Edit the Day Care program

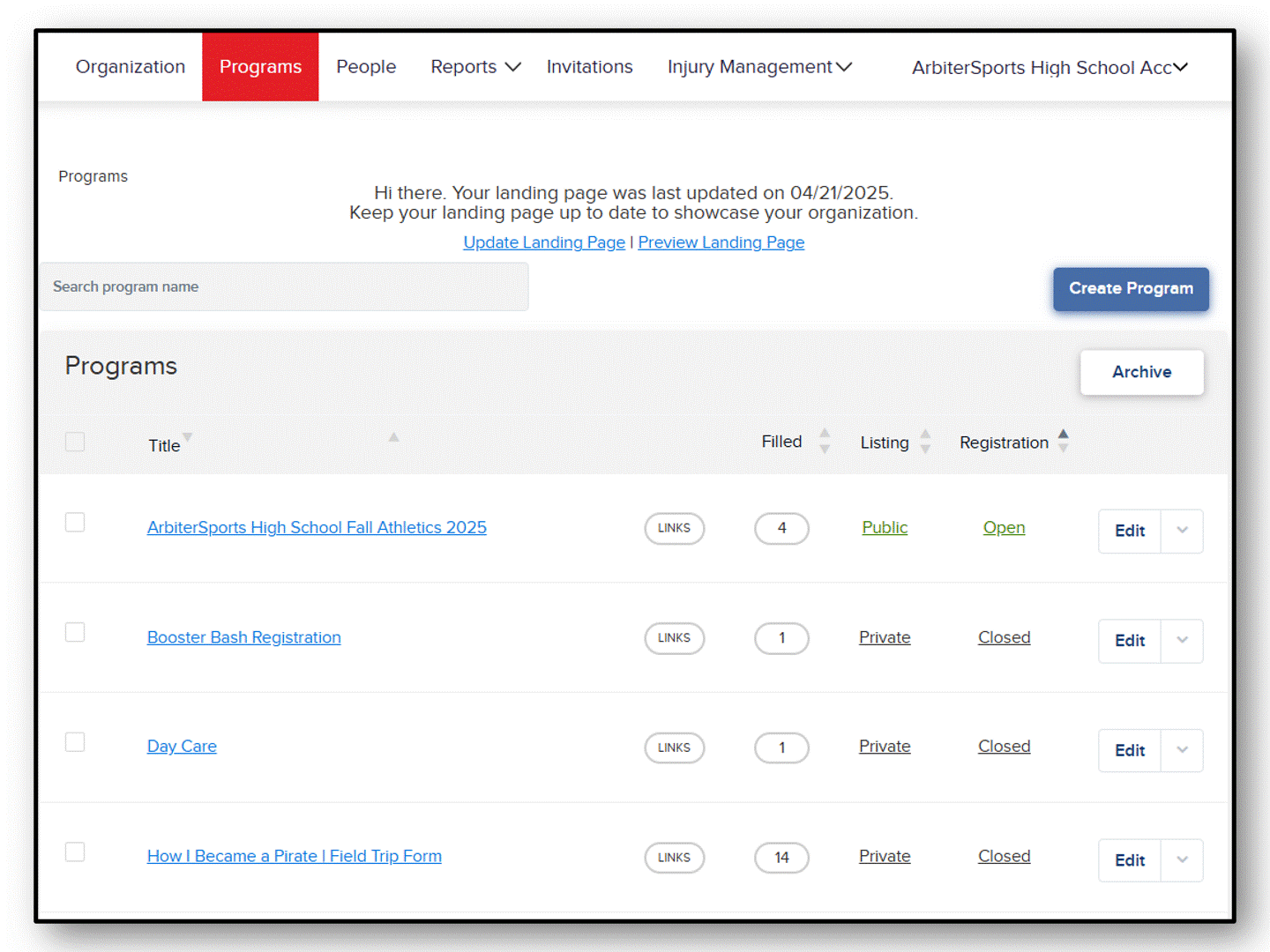(1130, 750)
